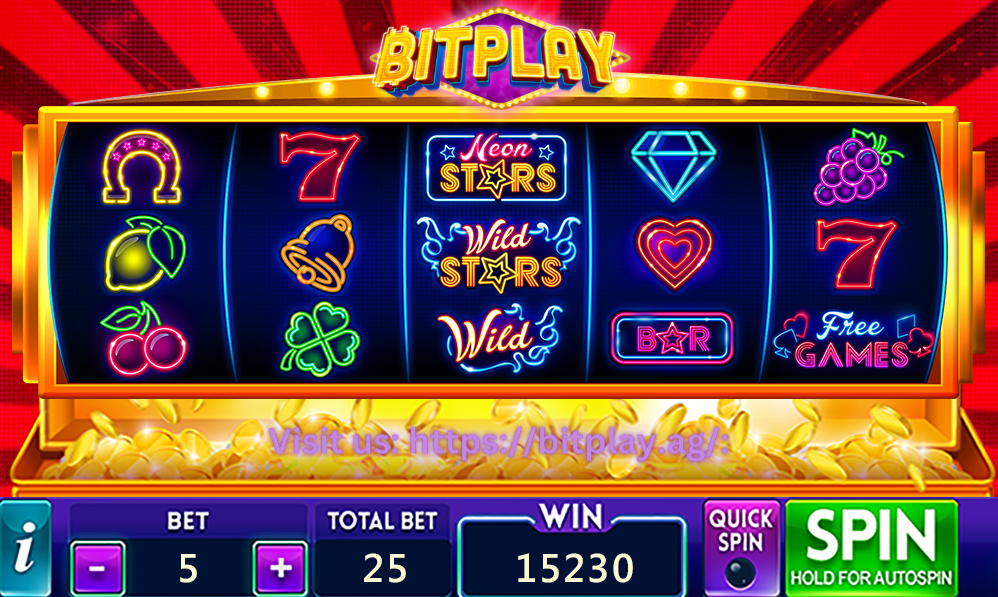Open the info paytable button
Image resolution: width=998 pixels, height=597 pixels.
(x=25, y=549)
